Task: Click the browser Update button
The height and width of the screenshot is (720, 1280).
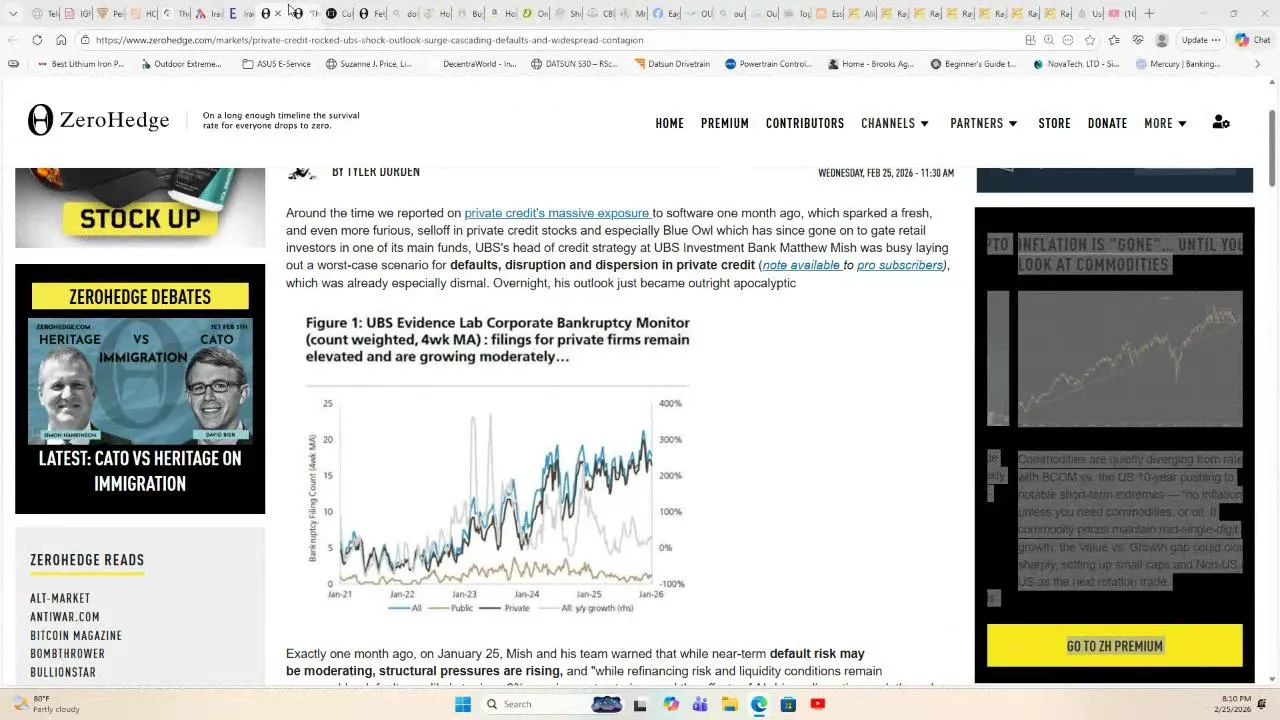Action: [1201, 40]
